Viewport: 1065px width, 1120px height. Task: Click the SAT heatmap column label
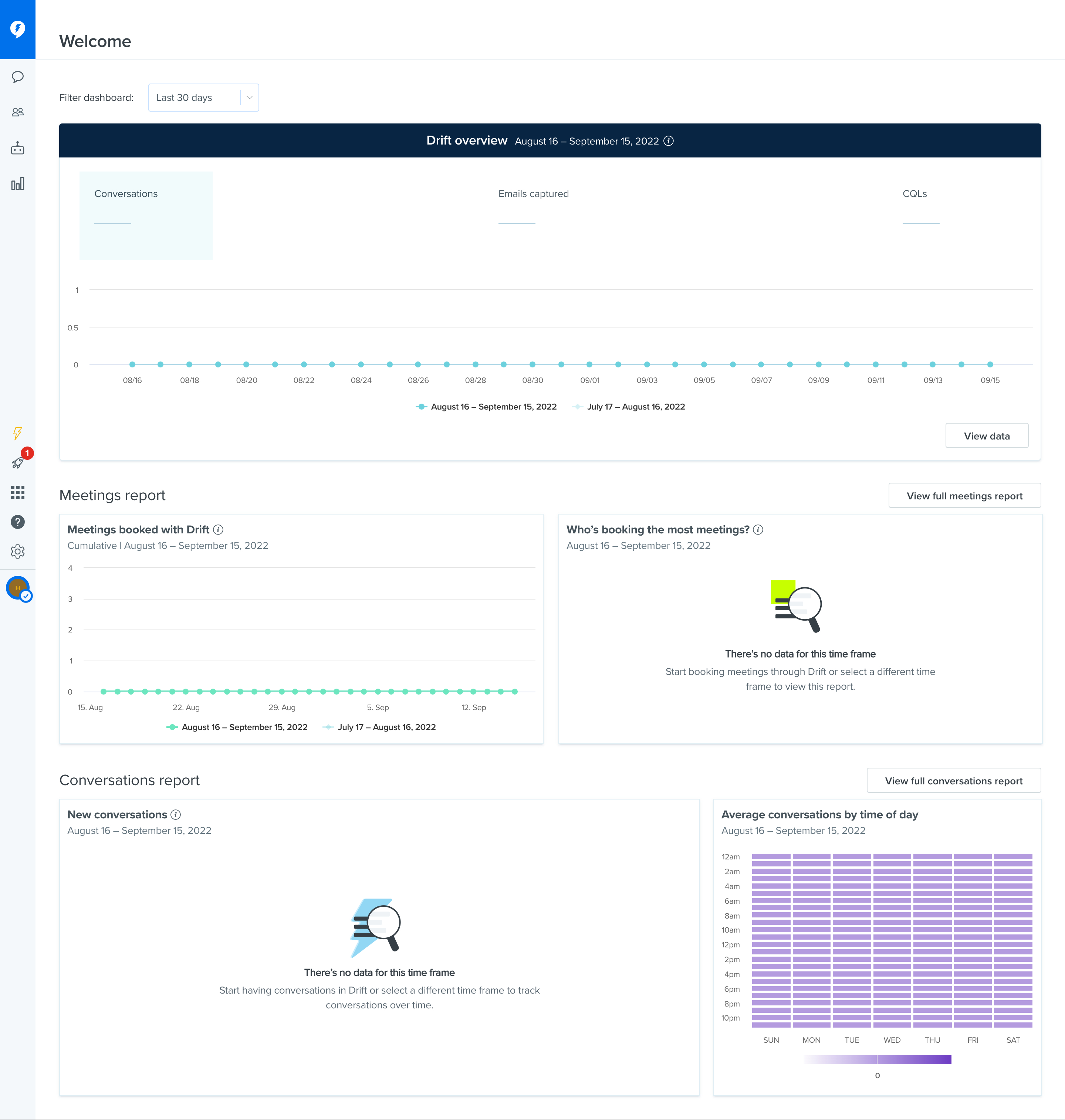[x=1013, y=1040]
